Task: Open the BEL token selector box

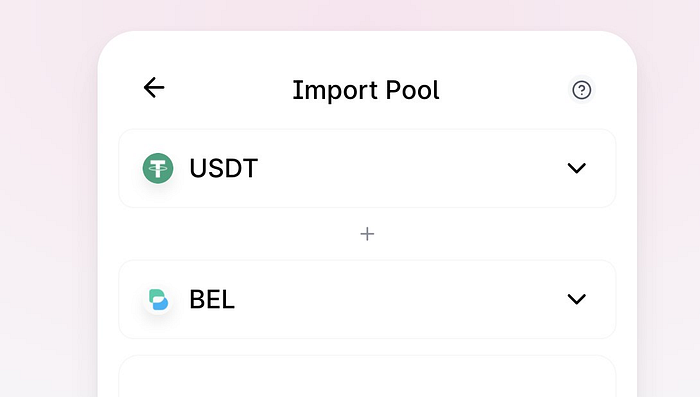Action: (x=367, y=299)
